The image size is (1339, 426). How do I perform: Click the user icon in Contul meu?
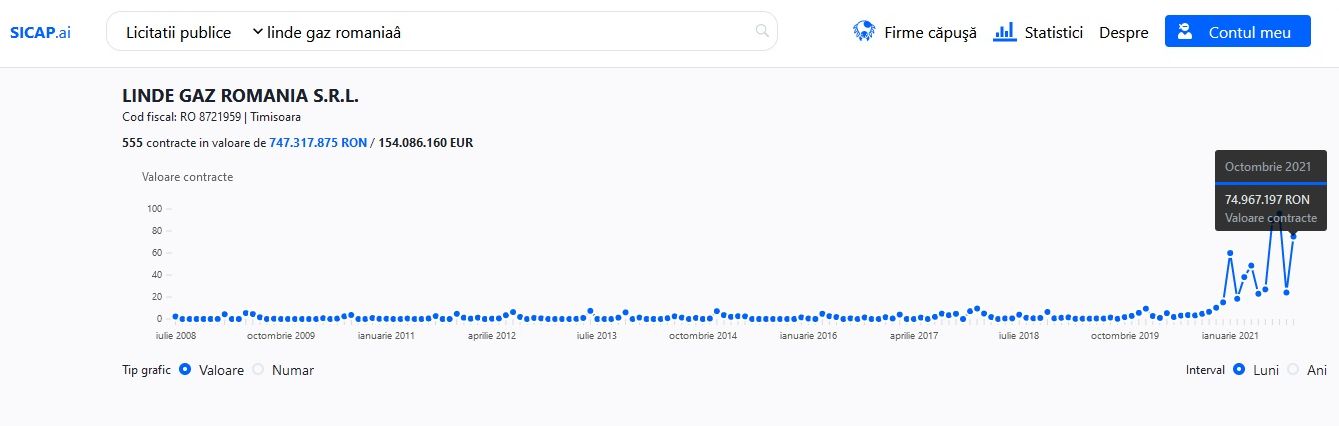(1186, 31)
